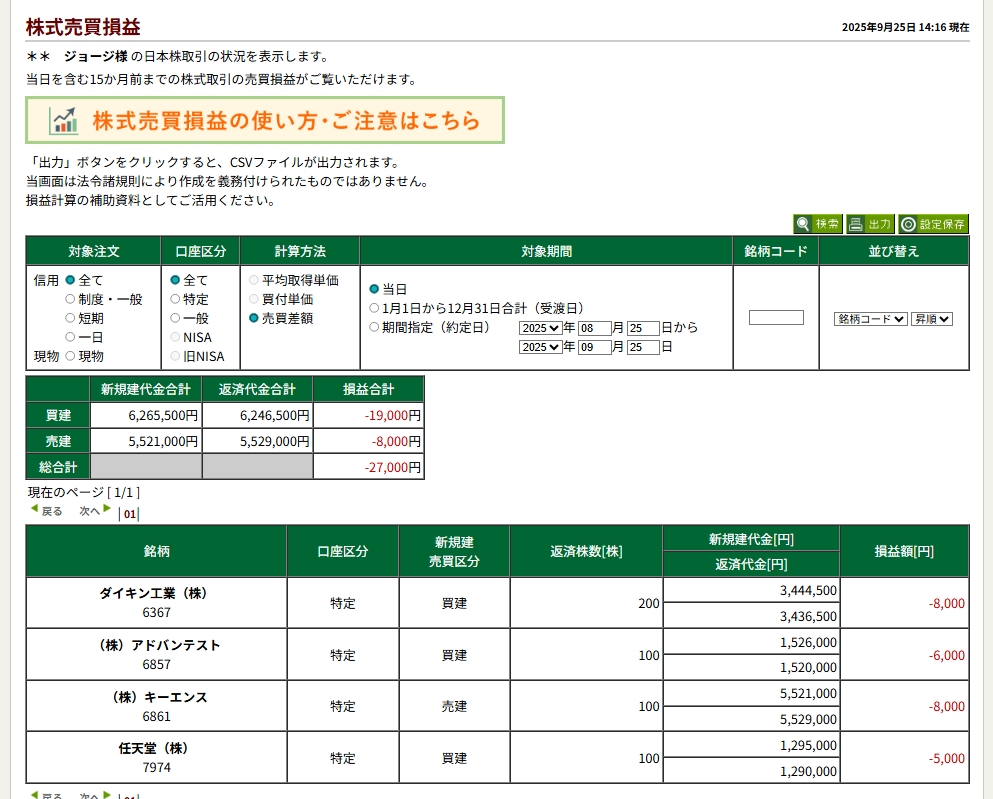Image resolution: width=993 pixels, height=799 pixels.
Task: Click the green 戻る arrow above the table
Action: [x=35, y=510]
